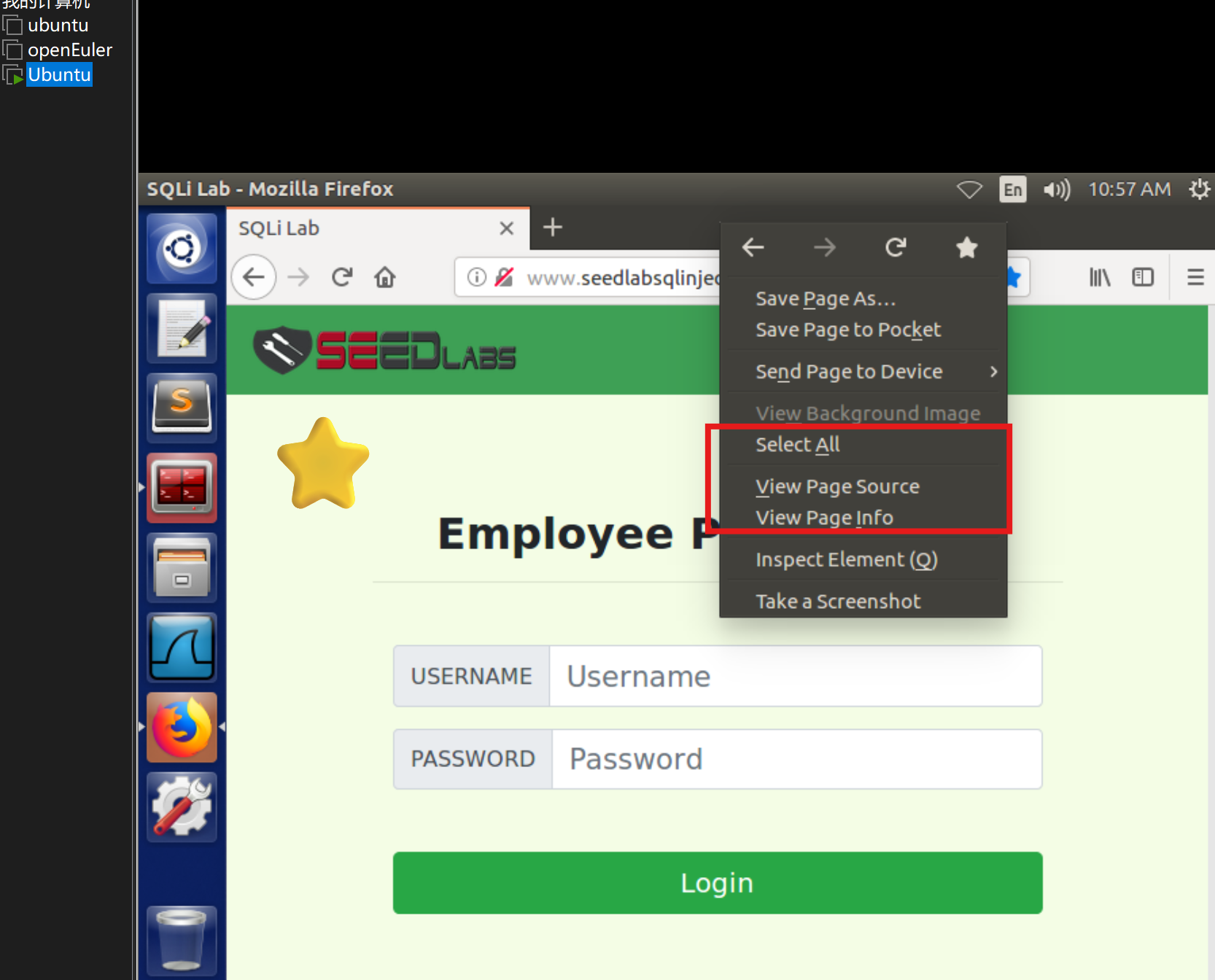Open System Settings from the launcher
Viewport: 1215px width, 980px height.
(182, 806)
